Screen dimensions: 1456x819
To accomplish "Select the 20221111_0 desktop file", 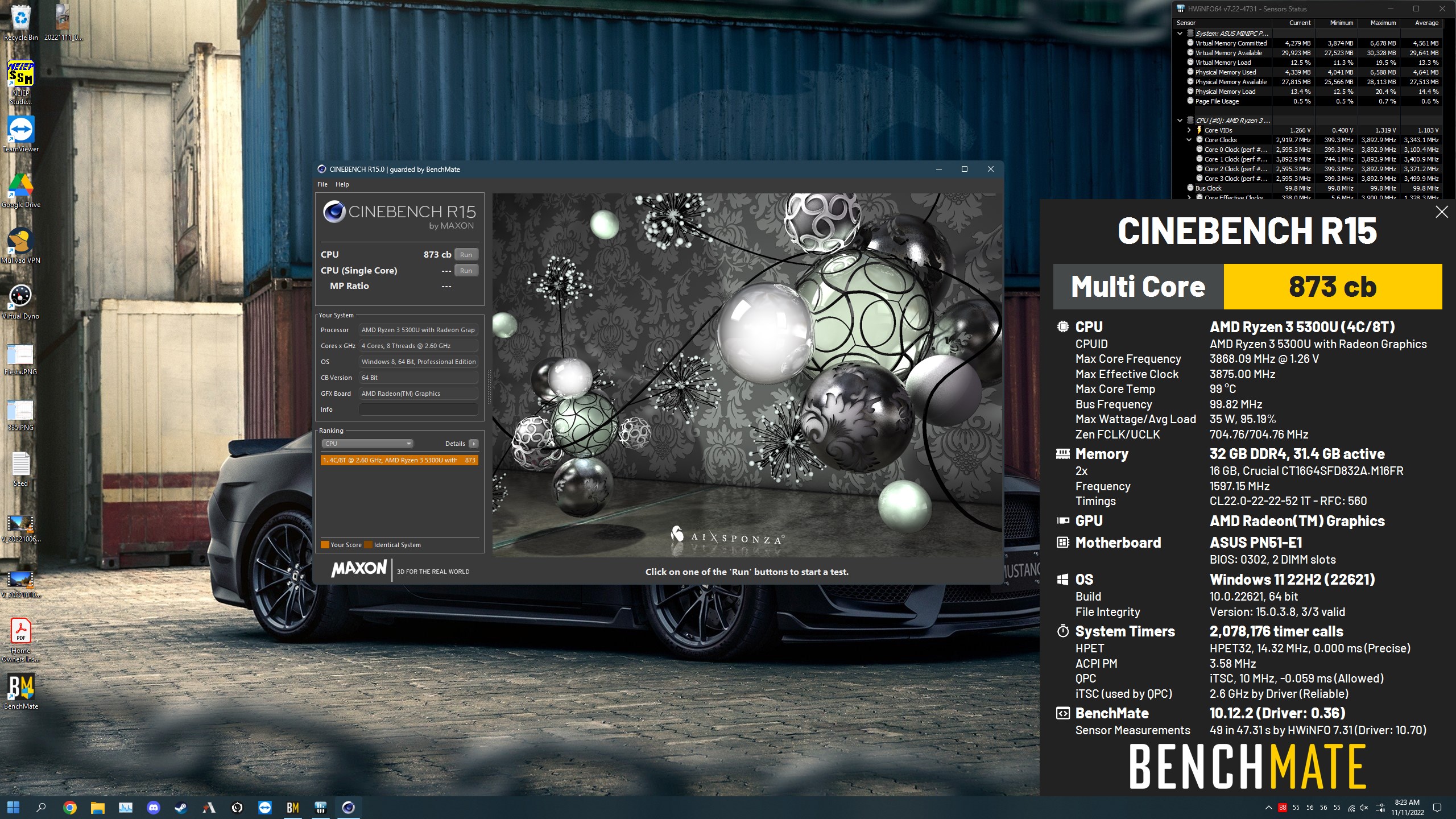I will [63, 23].
